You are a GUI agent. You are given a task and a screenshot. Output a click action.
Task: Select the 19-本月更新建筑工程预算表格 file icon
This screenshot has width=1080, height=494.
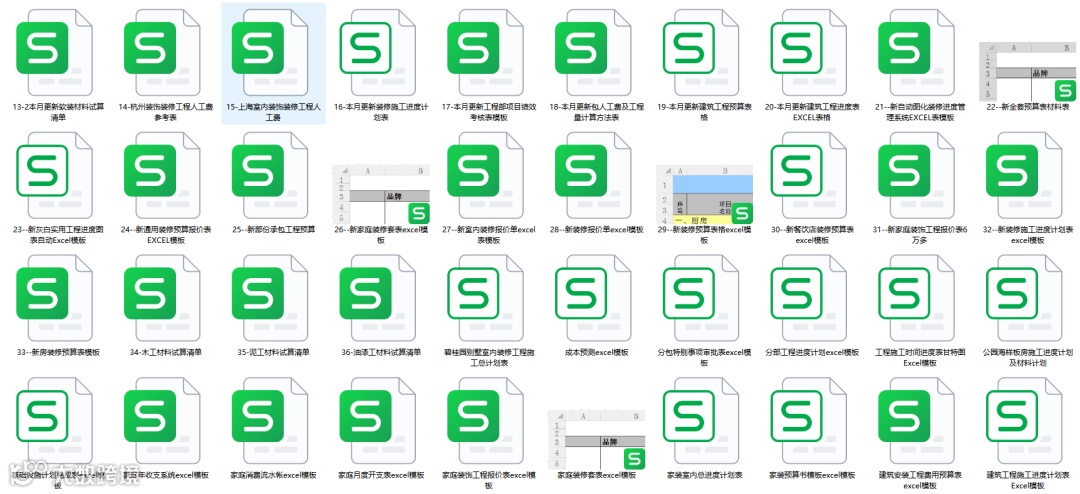[x=702, y=52]
